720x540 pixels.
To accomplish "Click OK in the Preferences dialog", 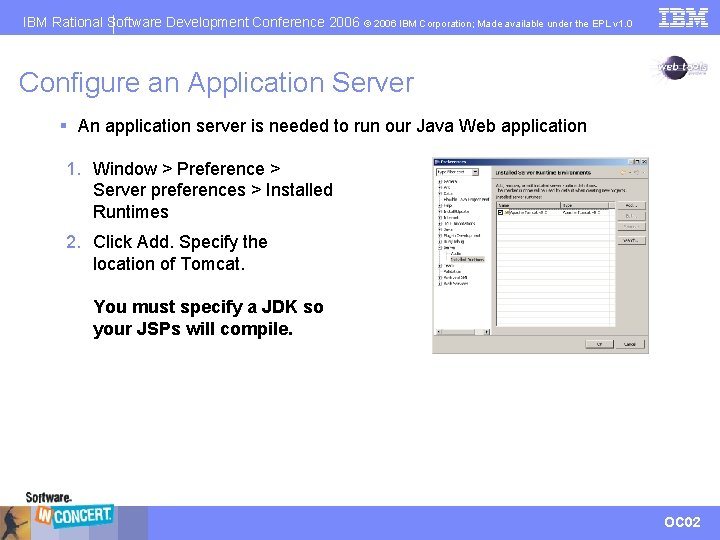I will (599, 344).
